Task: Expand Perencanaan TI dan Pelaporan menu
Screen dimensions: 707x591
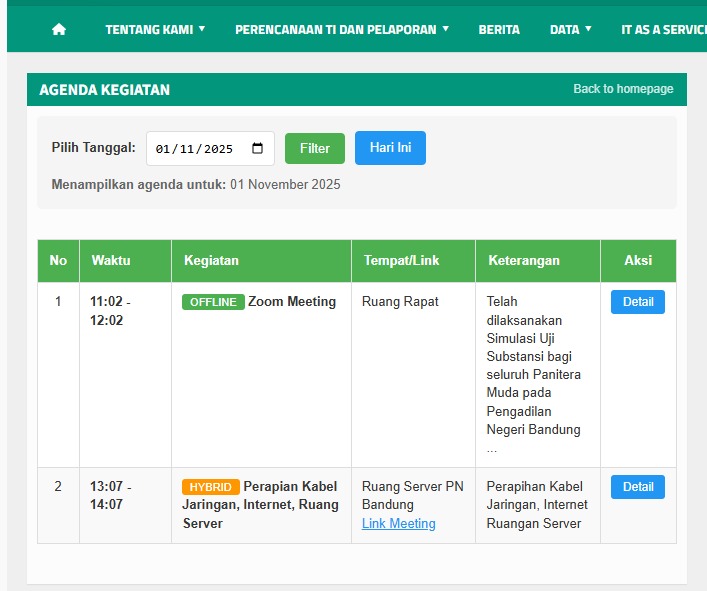Action: [342, 29]
